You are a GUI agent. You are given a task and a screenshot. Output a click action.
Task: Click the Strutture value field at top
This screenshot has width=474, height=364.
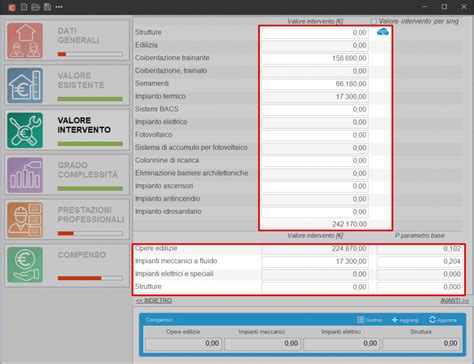pos(315,33)
